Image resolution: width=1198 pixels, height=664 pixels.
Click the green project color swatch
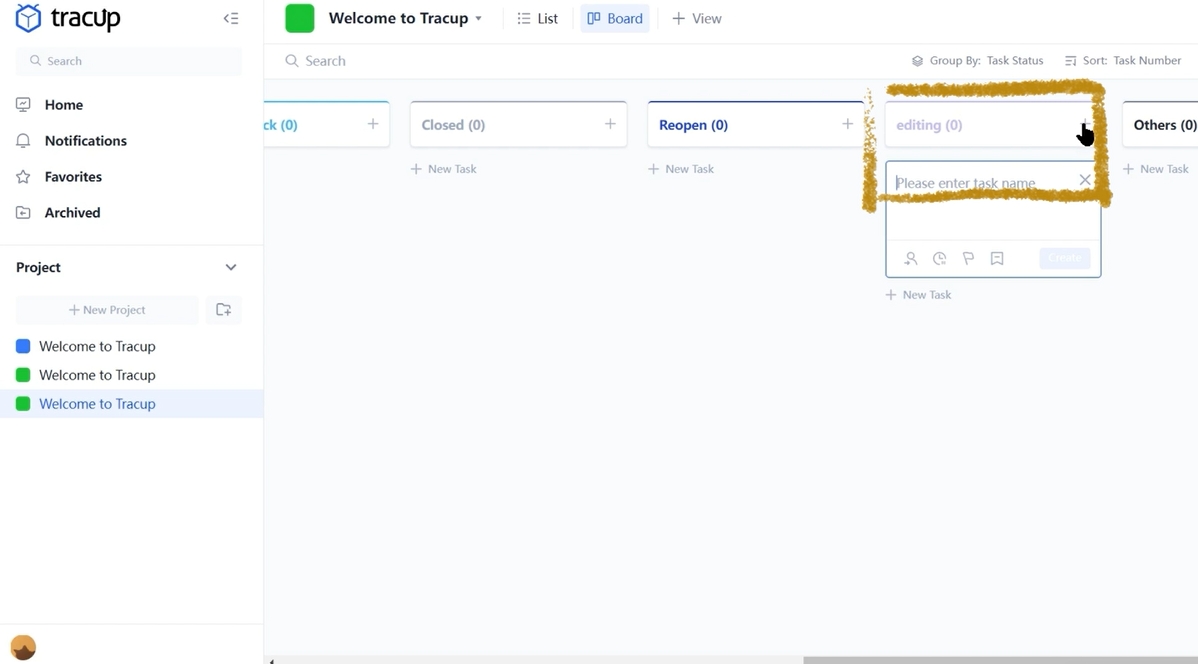pos(299,18)
